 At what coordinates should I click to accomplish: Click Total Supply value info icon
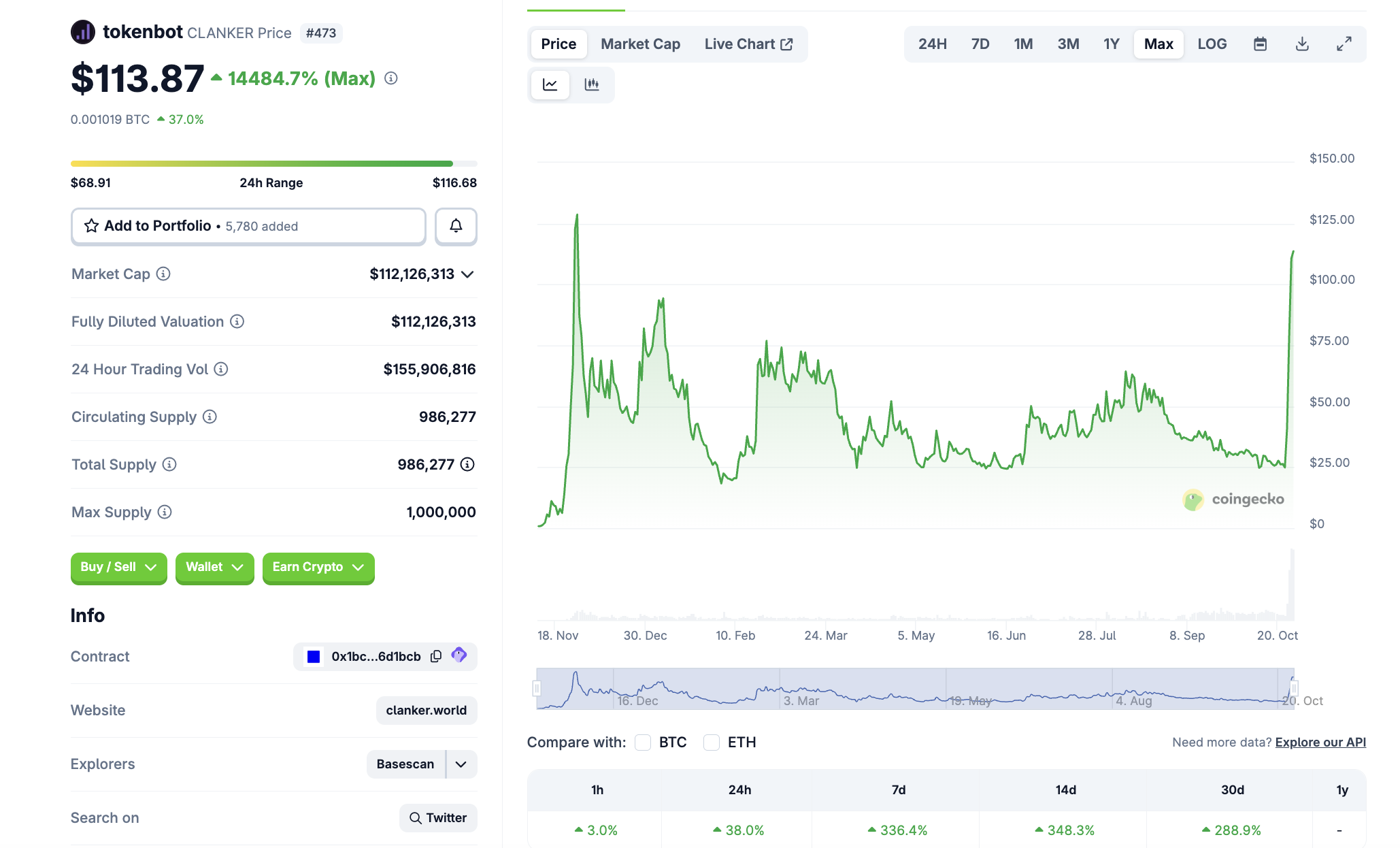pos(467,464)
